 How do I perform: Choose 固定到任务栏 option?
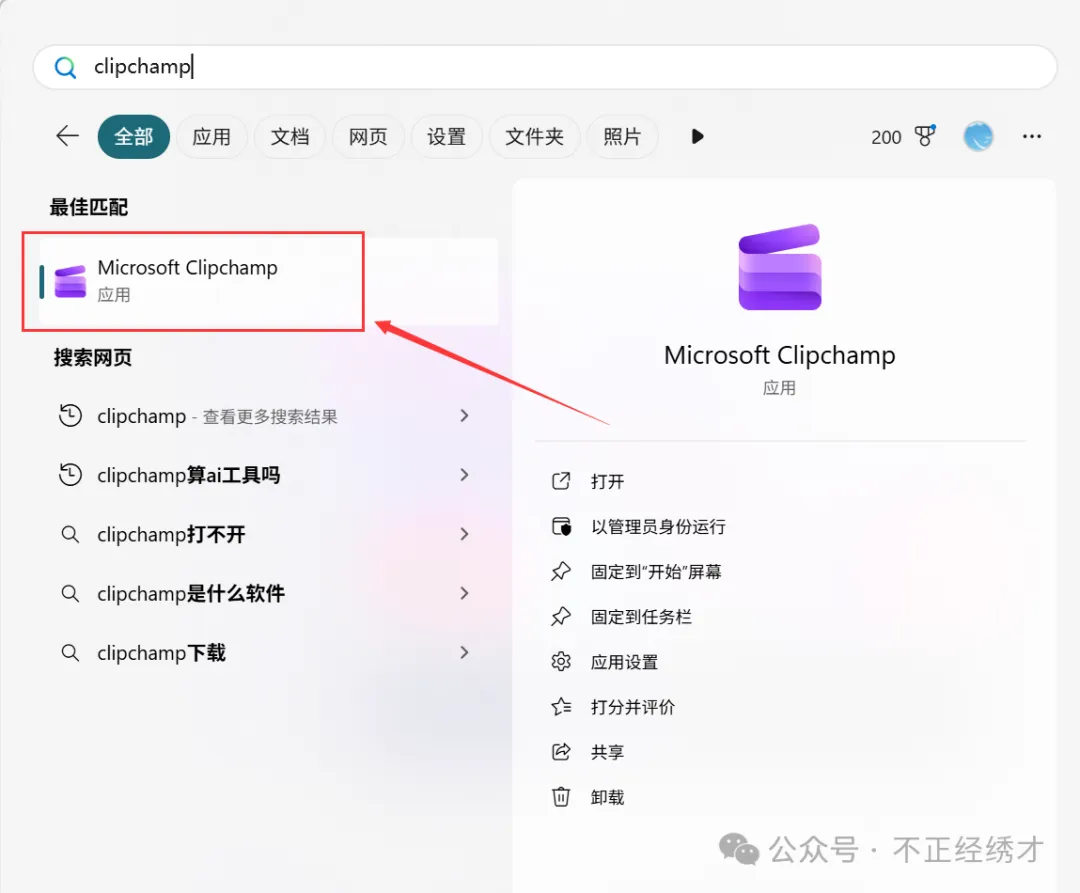coord(641,617)
